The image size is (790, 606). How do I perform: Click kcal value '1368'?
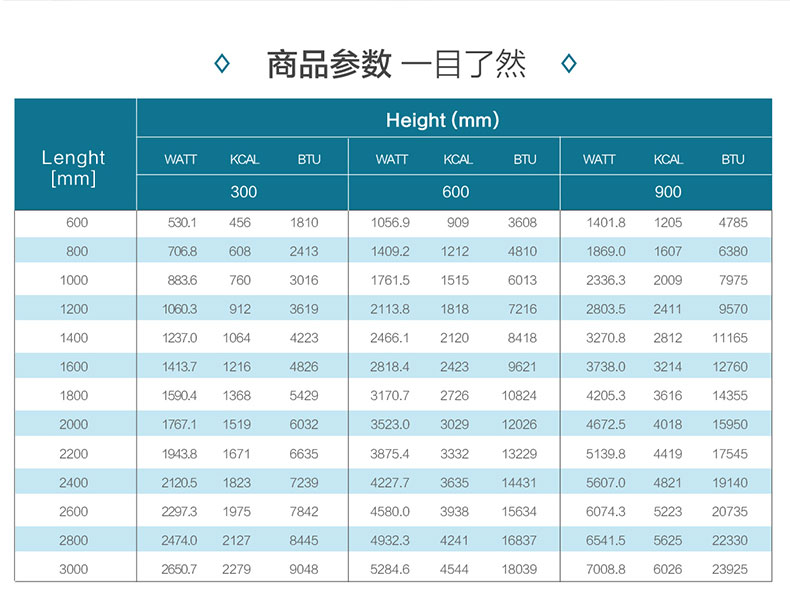[237, 395]
